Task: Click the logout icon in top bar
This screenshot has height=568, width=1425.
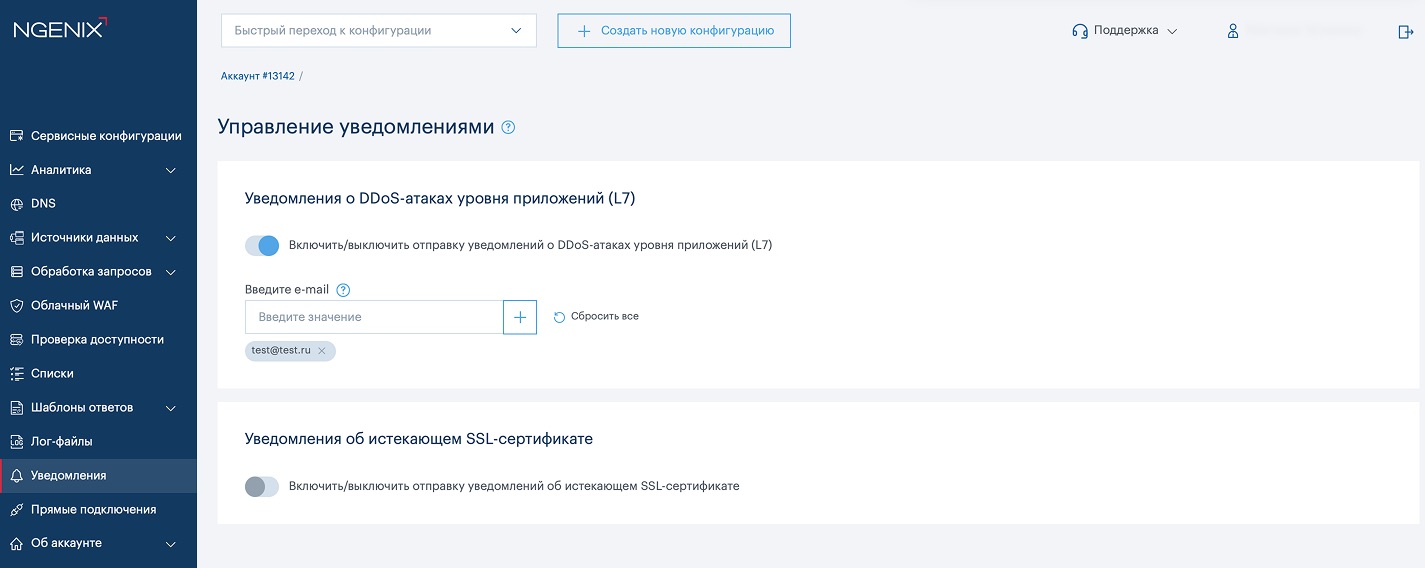Action: (1405, 31)
